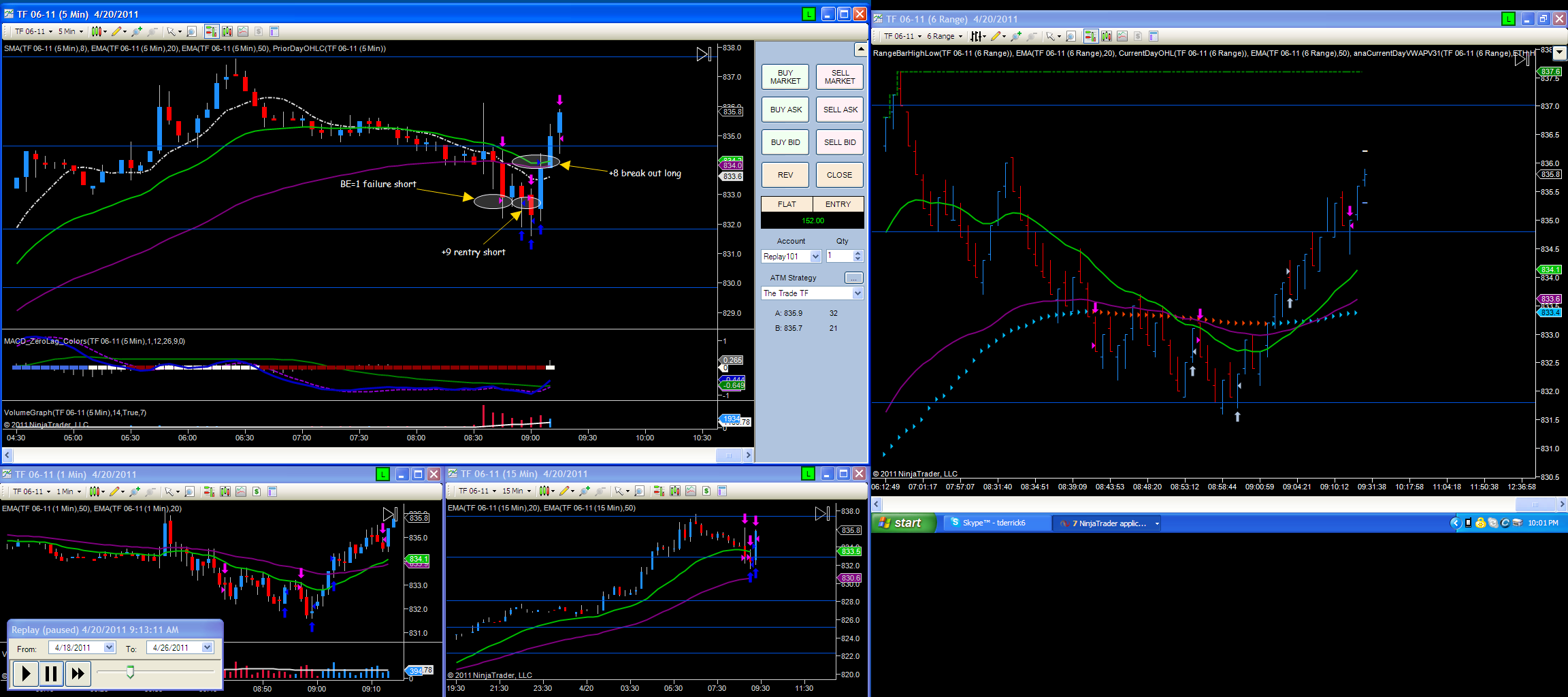Click the REV reverse position button
1568x697 pixels.
click(x=785, y=175)
